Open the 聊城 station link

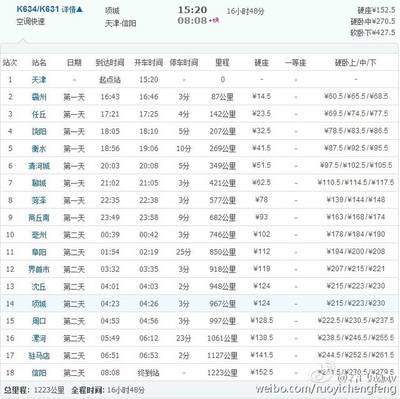(39, 183)
